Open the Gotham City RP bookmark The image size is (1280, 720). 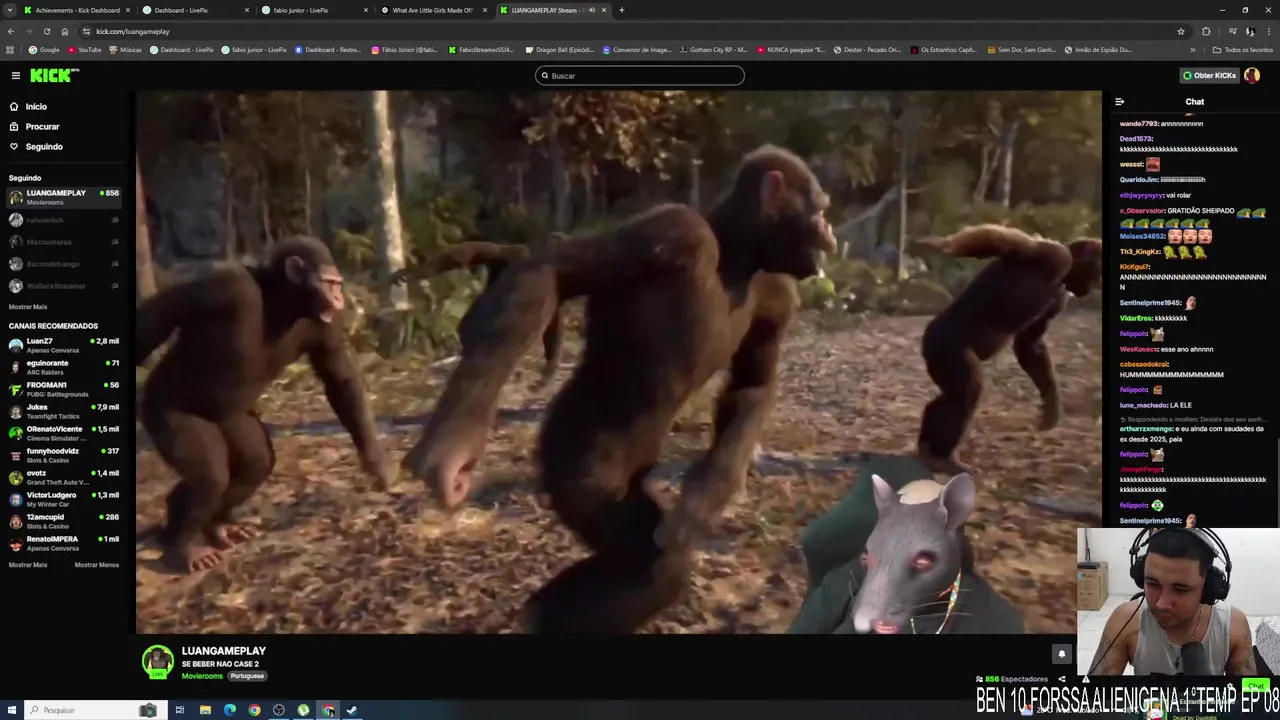[x=713, y=49]
